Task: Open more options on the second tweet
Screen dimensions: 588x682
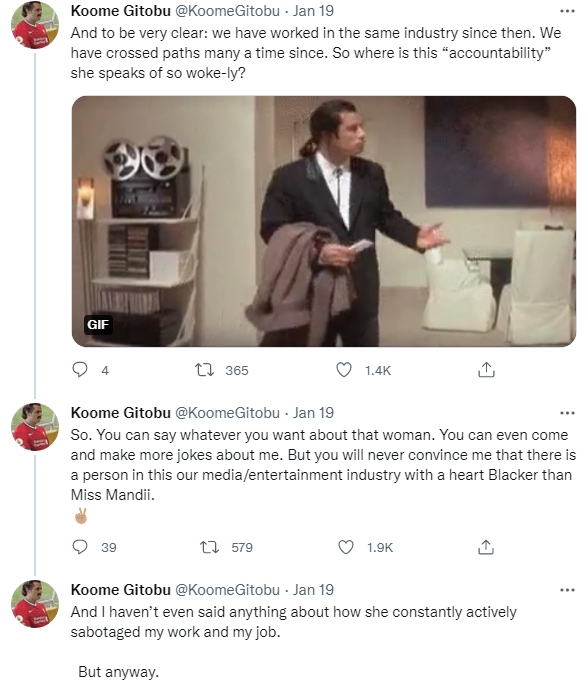Action: (567, 413)
